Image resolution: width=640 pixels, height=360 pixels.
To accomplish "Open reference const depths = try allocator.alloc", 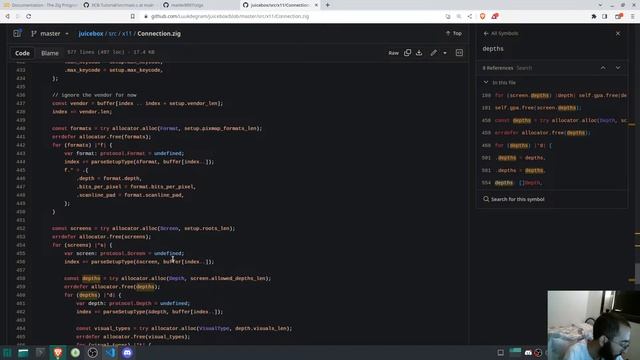I will [553, 120].
